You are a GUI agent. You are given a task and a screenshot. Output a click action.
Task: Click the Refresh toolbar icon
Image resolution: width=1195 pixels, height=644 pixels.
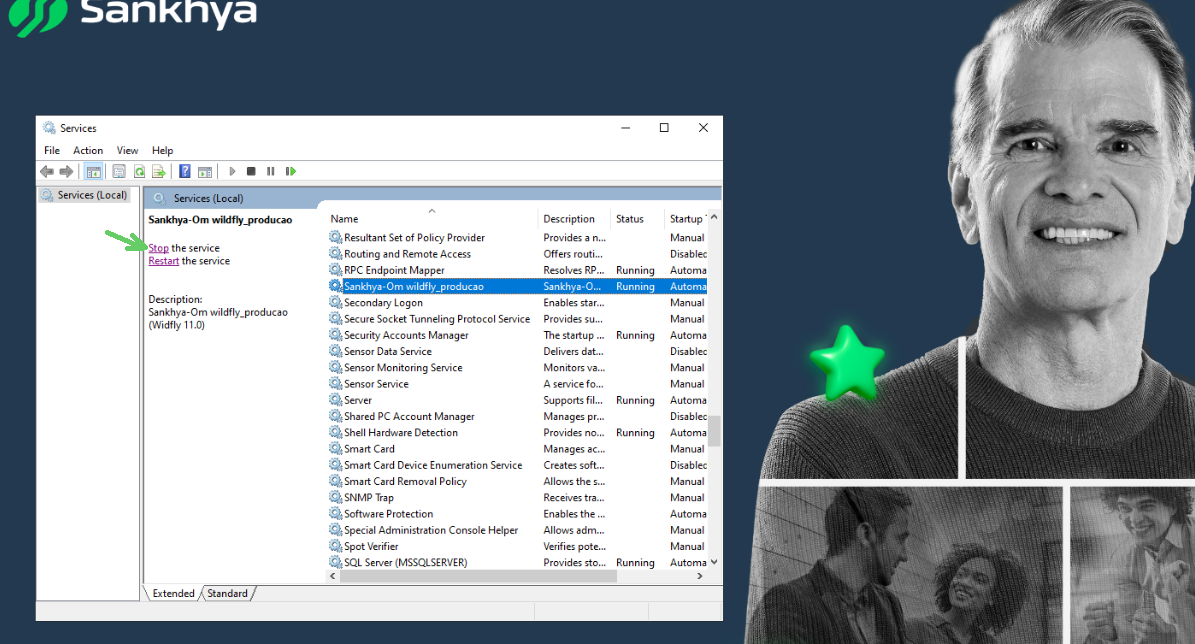[x=139, y=171]
